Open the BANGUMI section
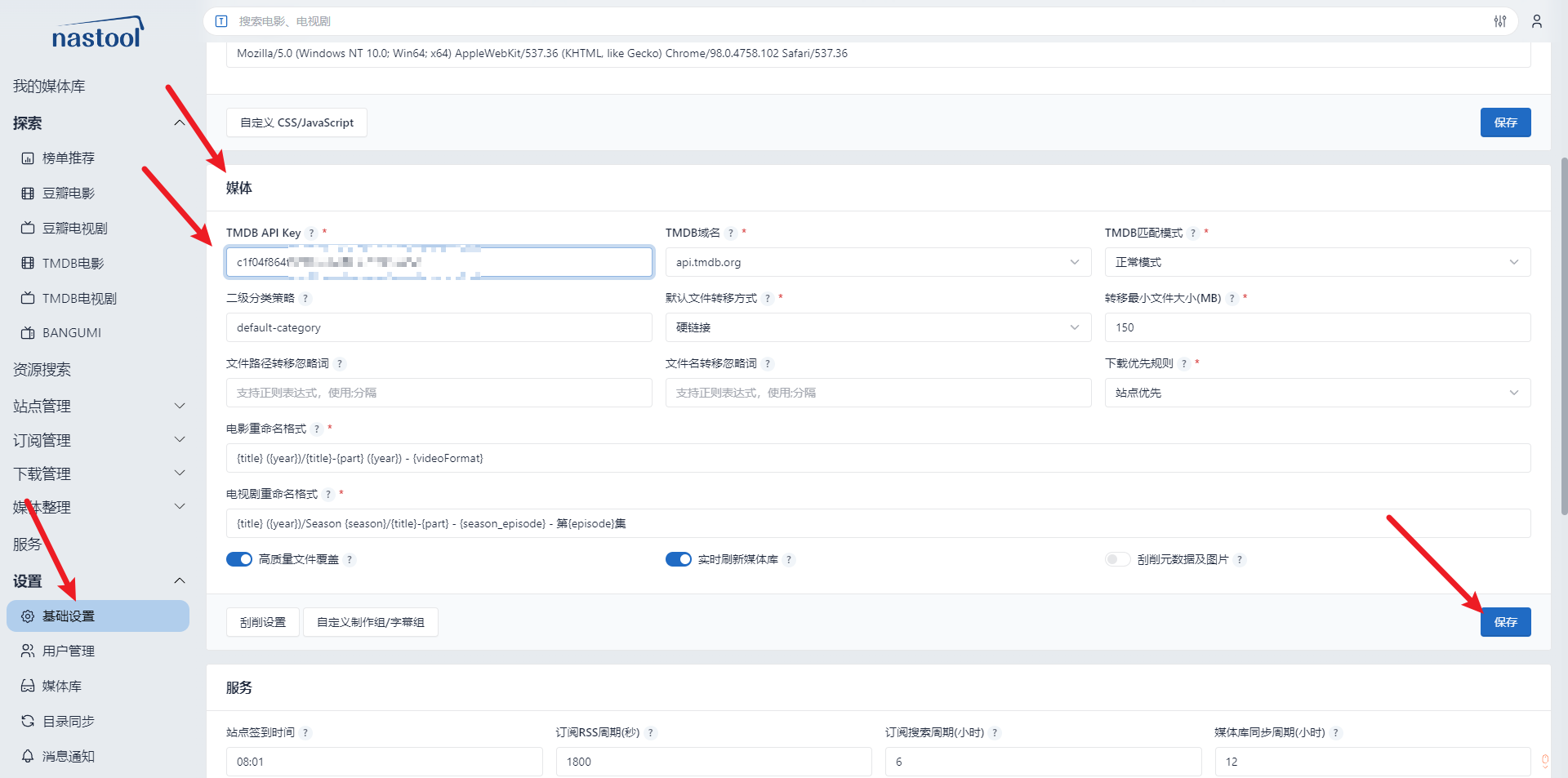The image size is (1568, 778). point(73,332)
